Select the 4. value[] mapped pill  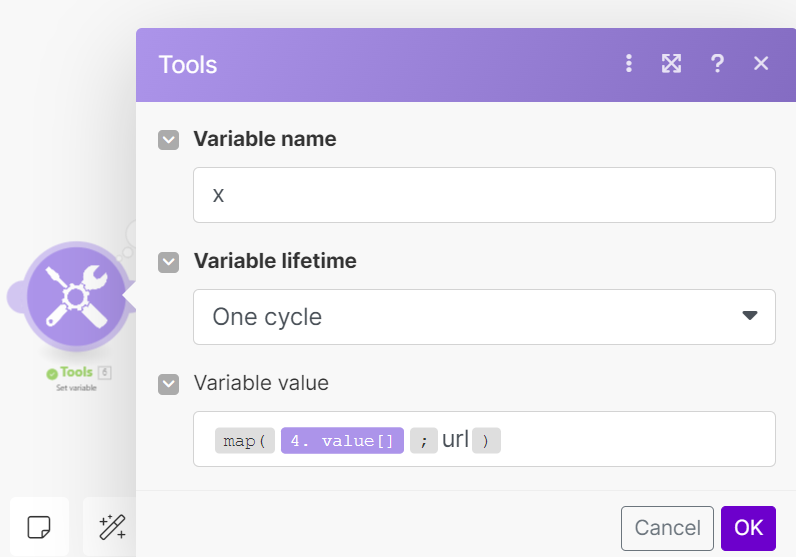(342, 441)
